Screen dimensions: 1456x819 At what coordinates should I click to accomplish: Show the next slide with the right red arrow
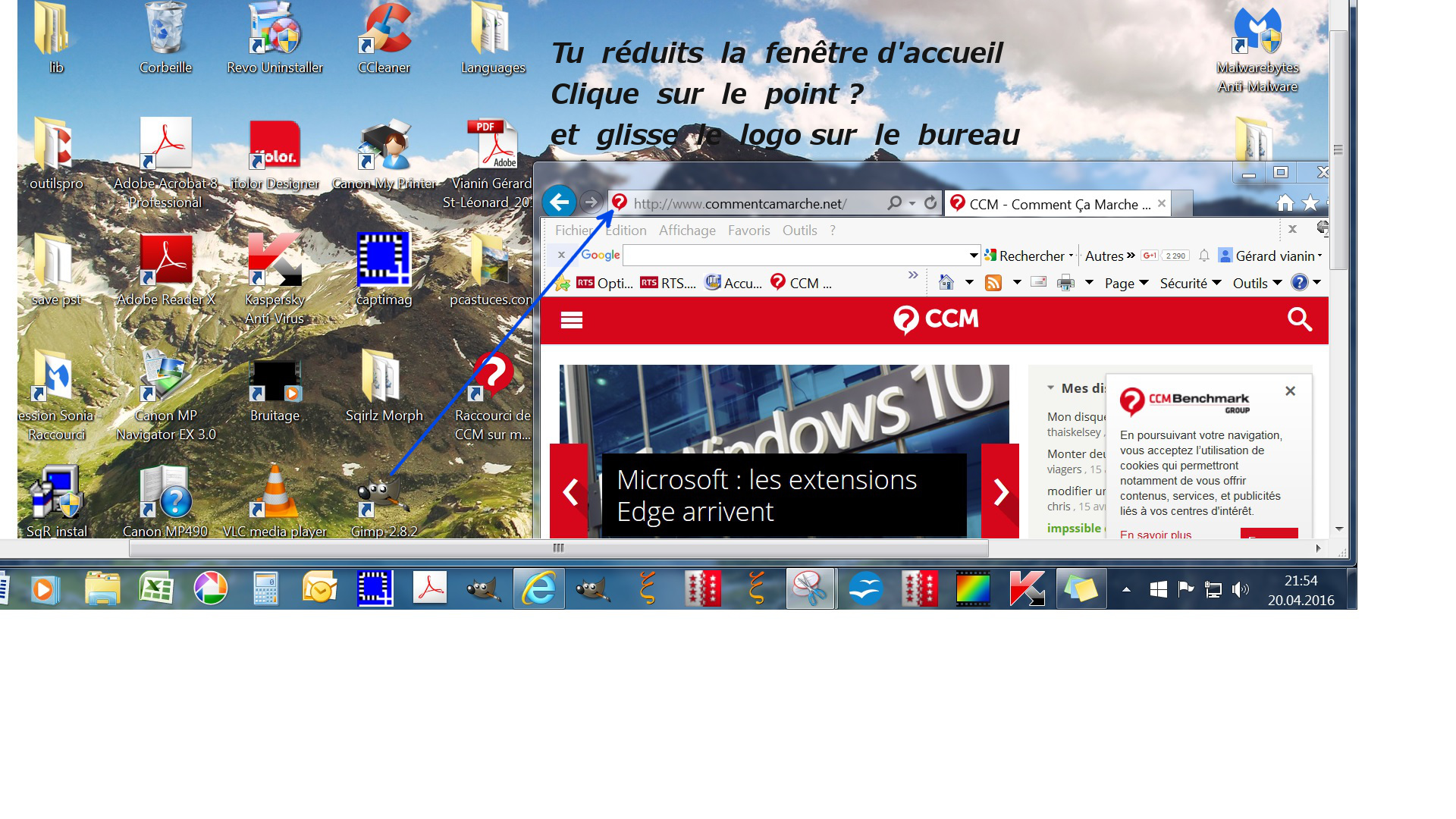[x=1000, y=491]
